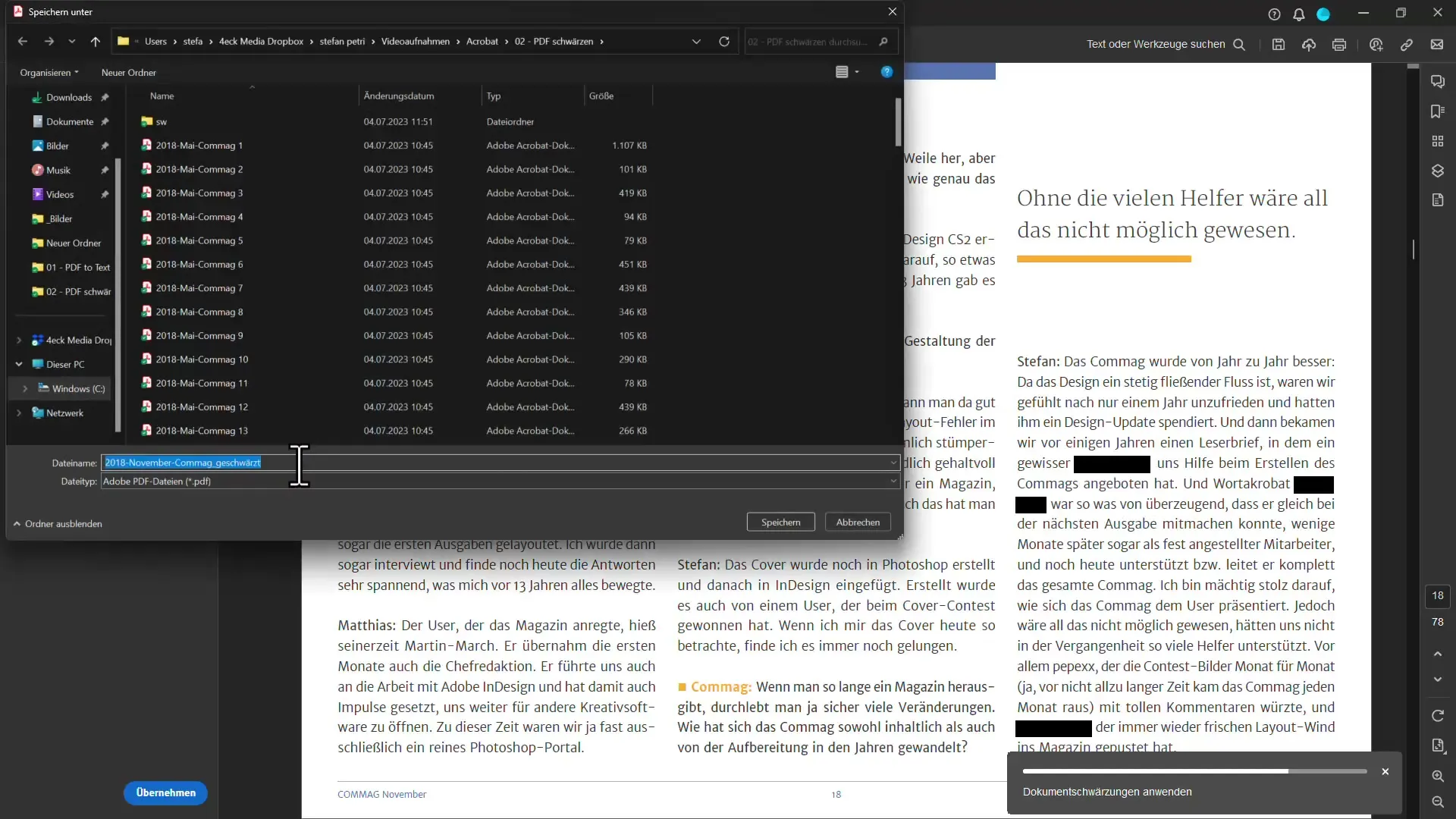Select 2018-Mai-Commag 1 file entry

point(200,144)
